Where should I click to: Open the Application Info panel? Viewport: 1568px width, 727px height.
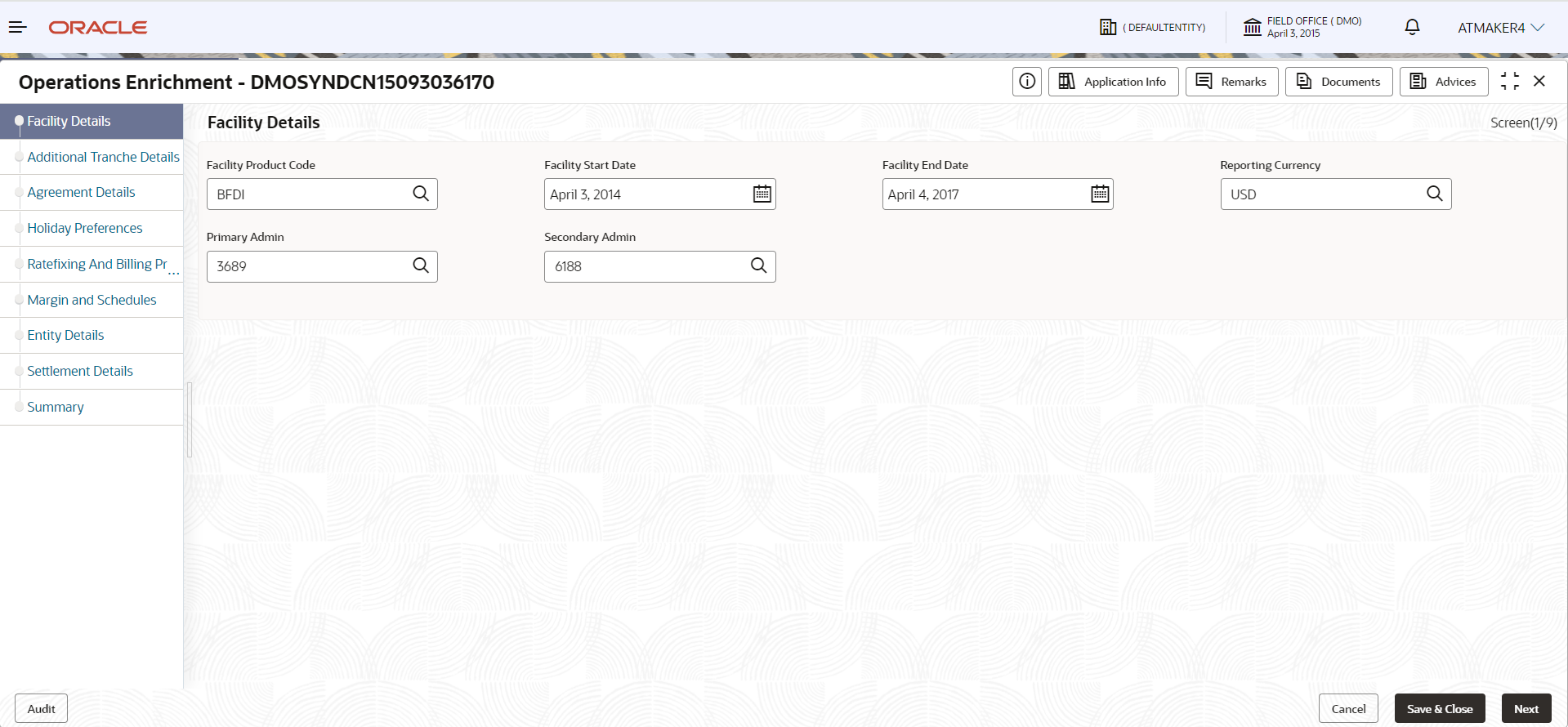pos(1113,82)
